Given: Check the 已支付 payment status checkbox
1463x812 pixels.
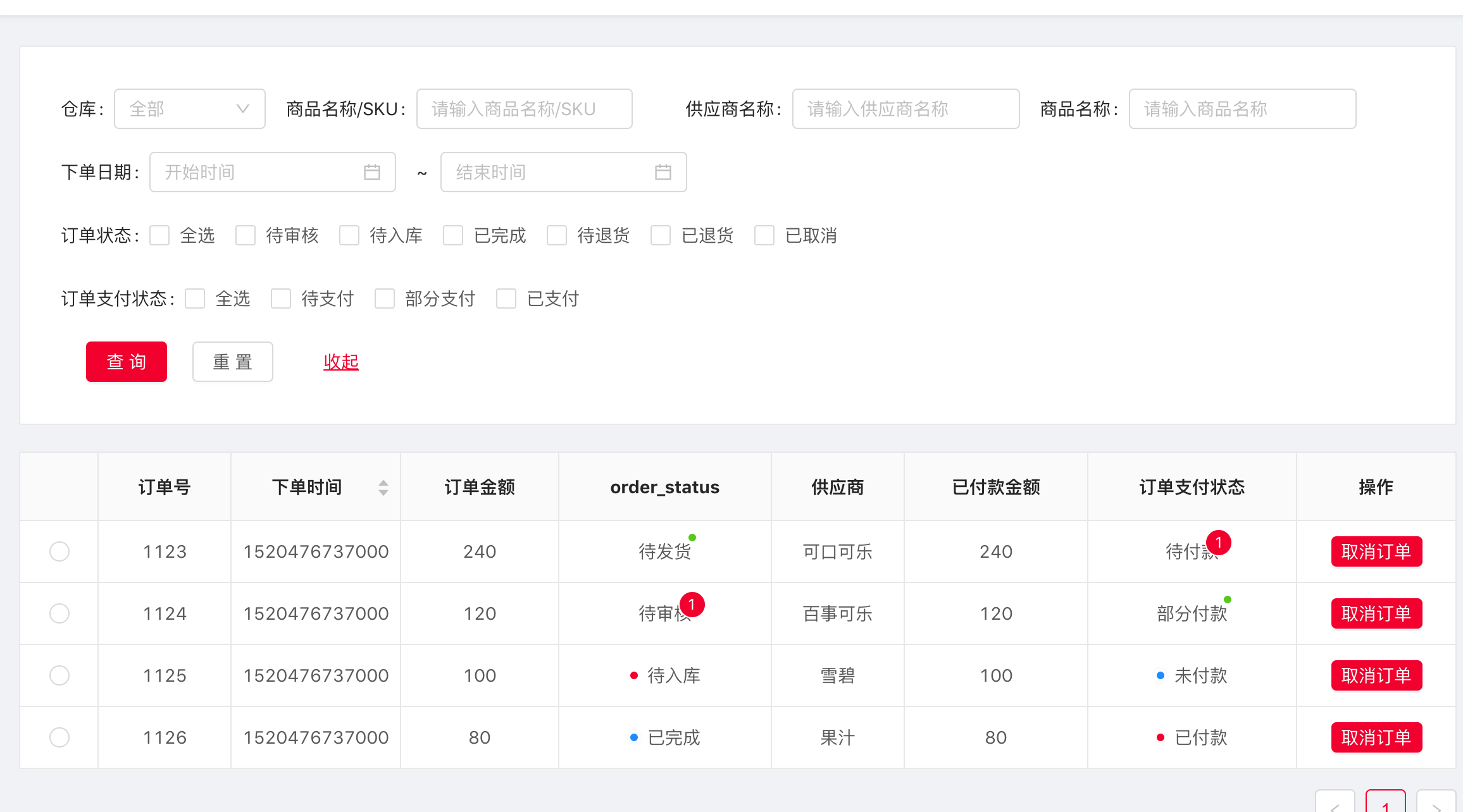Looking at the screenshot, I should click(506, 298).
